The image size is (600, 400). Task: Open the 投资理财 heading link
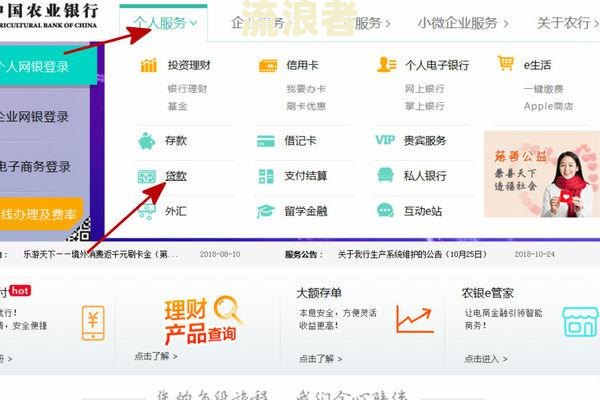pyautogui.click(x=189, y=65)
